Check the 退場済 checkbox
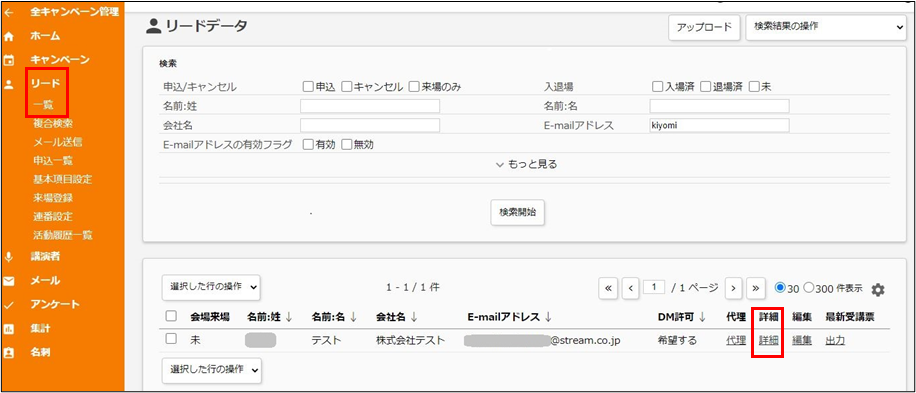916x393 pixels. 706,87
